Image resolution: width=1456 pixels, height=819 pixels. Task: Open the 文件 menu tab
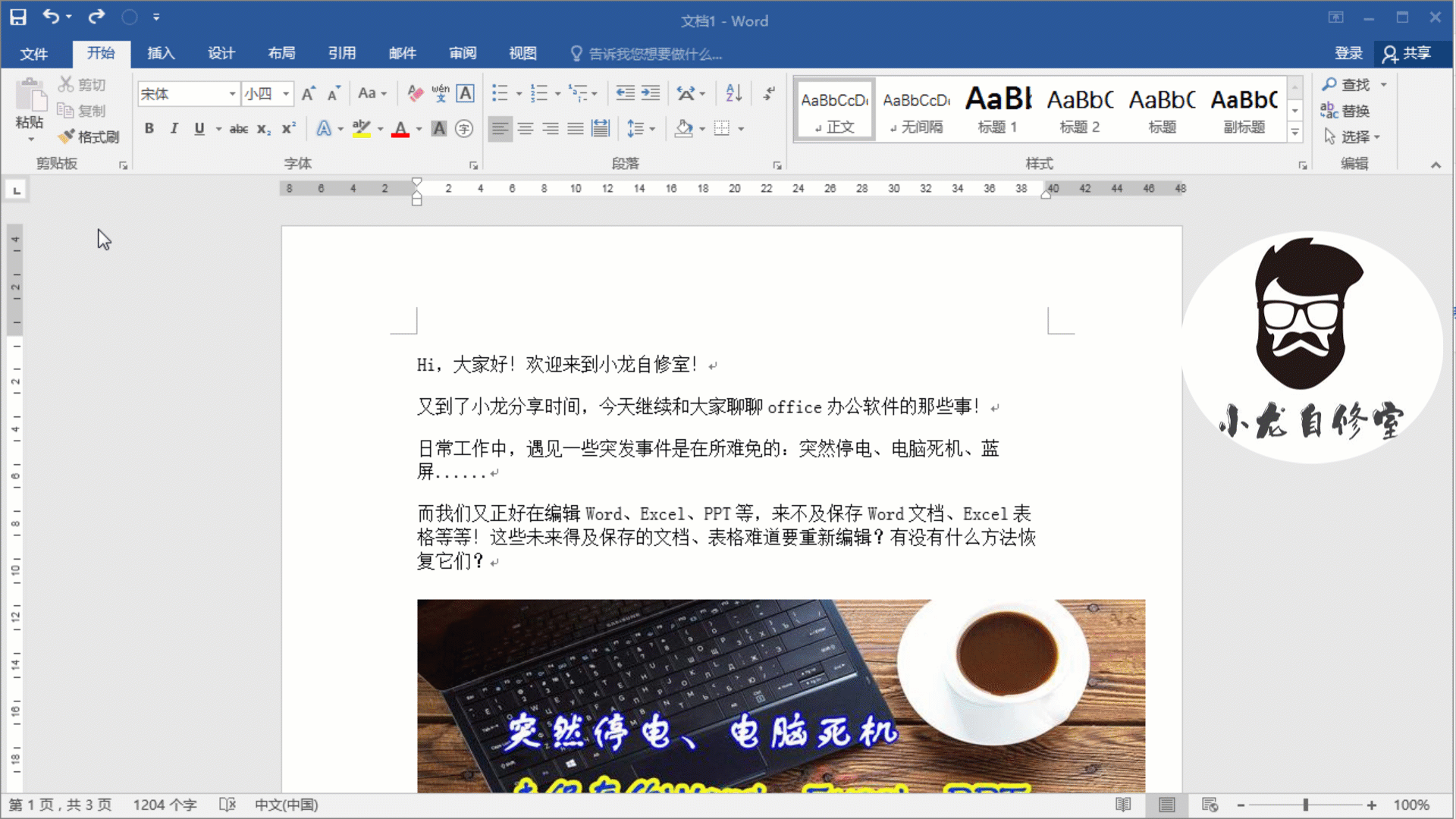(x=33, y=53)
